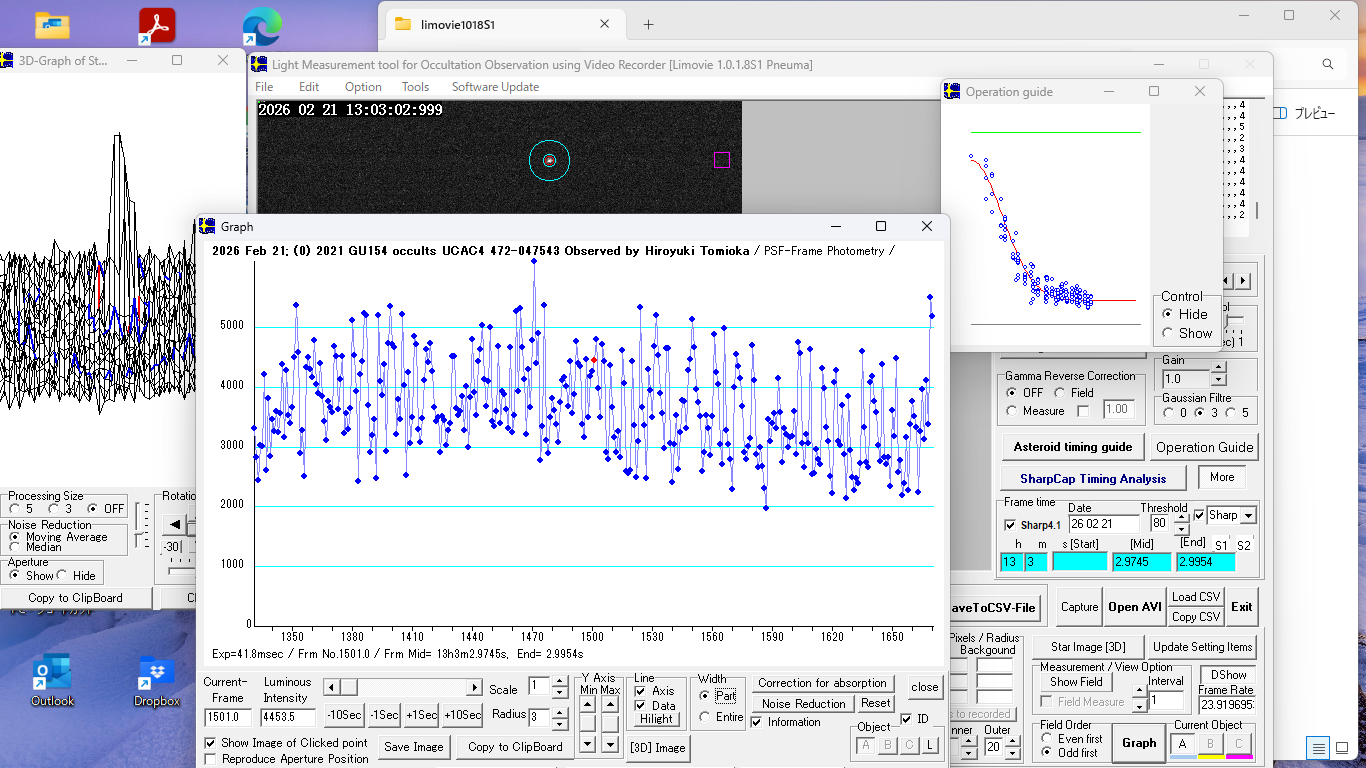Click the Current-Frame input field
Image resolution: width=1366 pixels, height=768 pixels.
[228, 717]
